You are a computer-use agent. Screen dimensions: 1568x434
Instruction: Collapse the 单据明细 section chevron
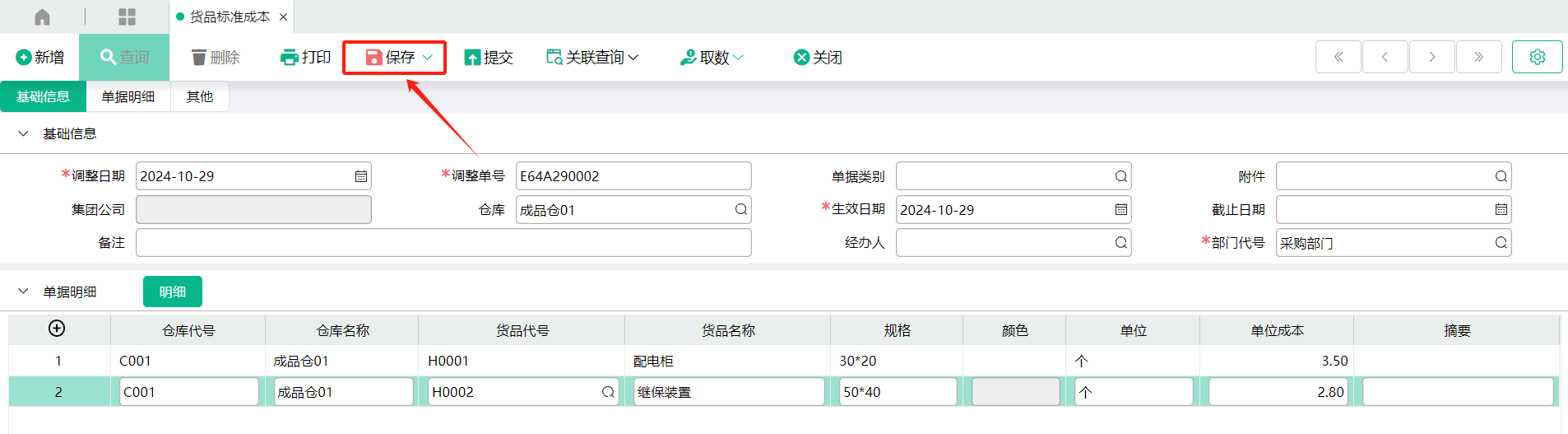point(23,292)
